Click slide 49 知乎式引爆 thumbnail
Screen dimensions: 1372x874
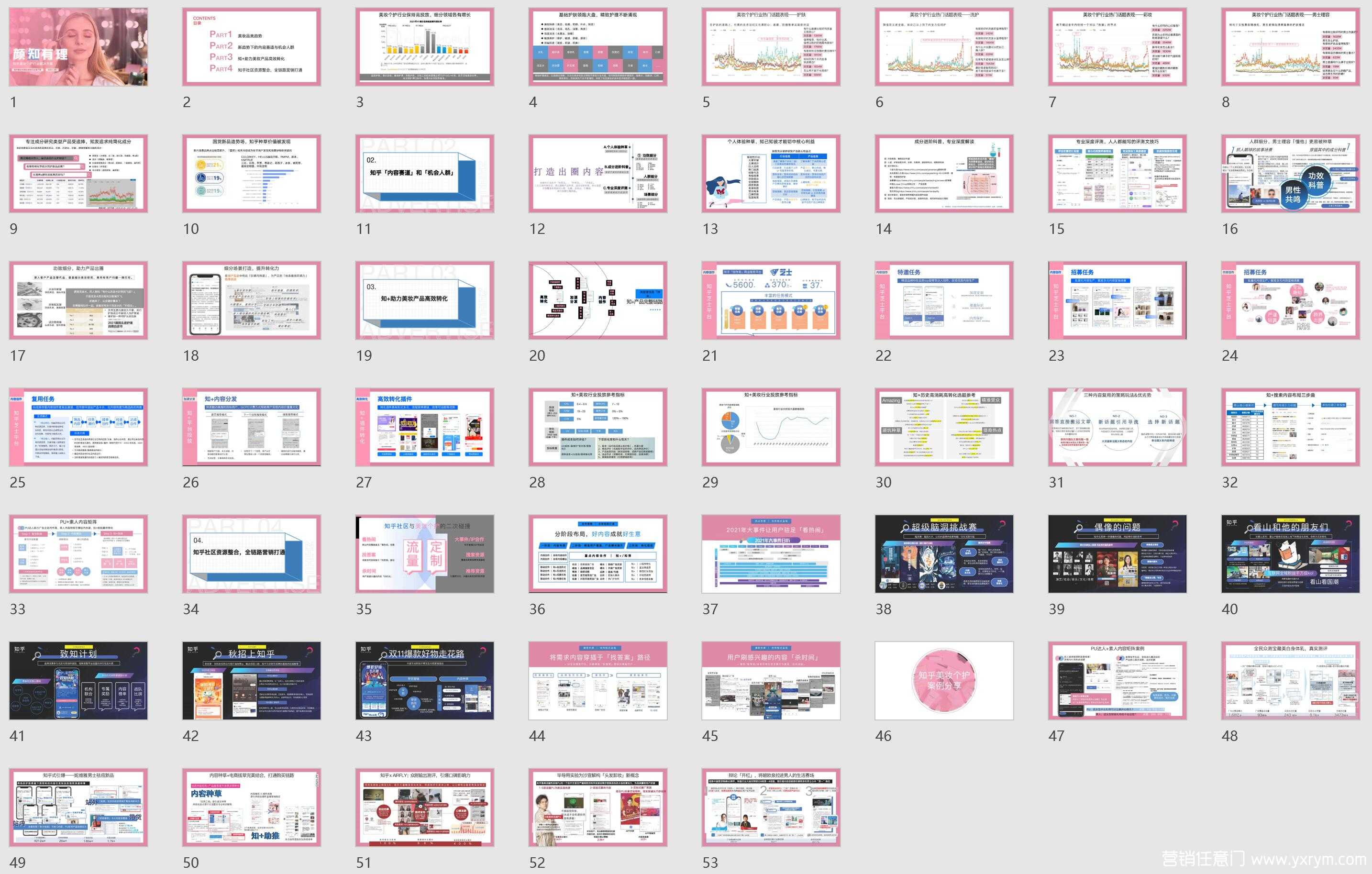pyautogui.click(x=78, y=808)
